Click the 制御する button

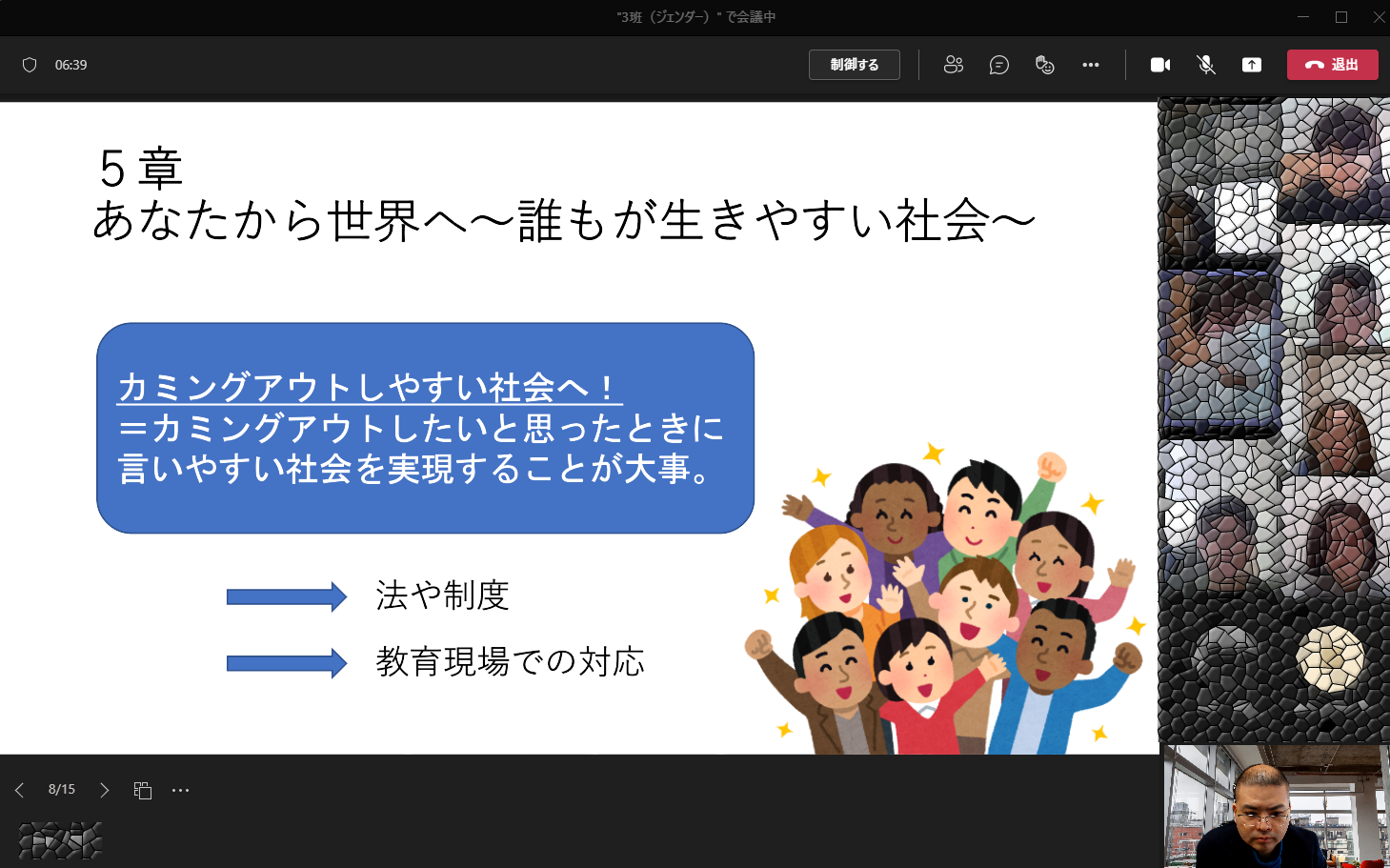click(854, 65)
